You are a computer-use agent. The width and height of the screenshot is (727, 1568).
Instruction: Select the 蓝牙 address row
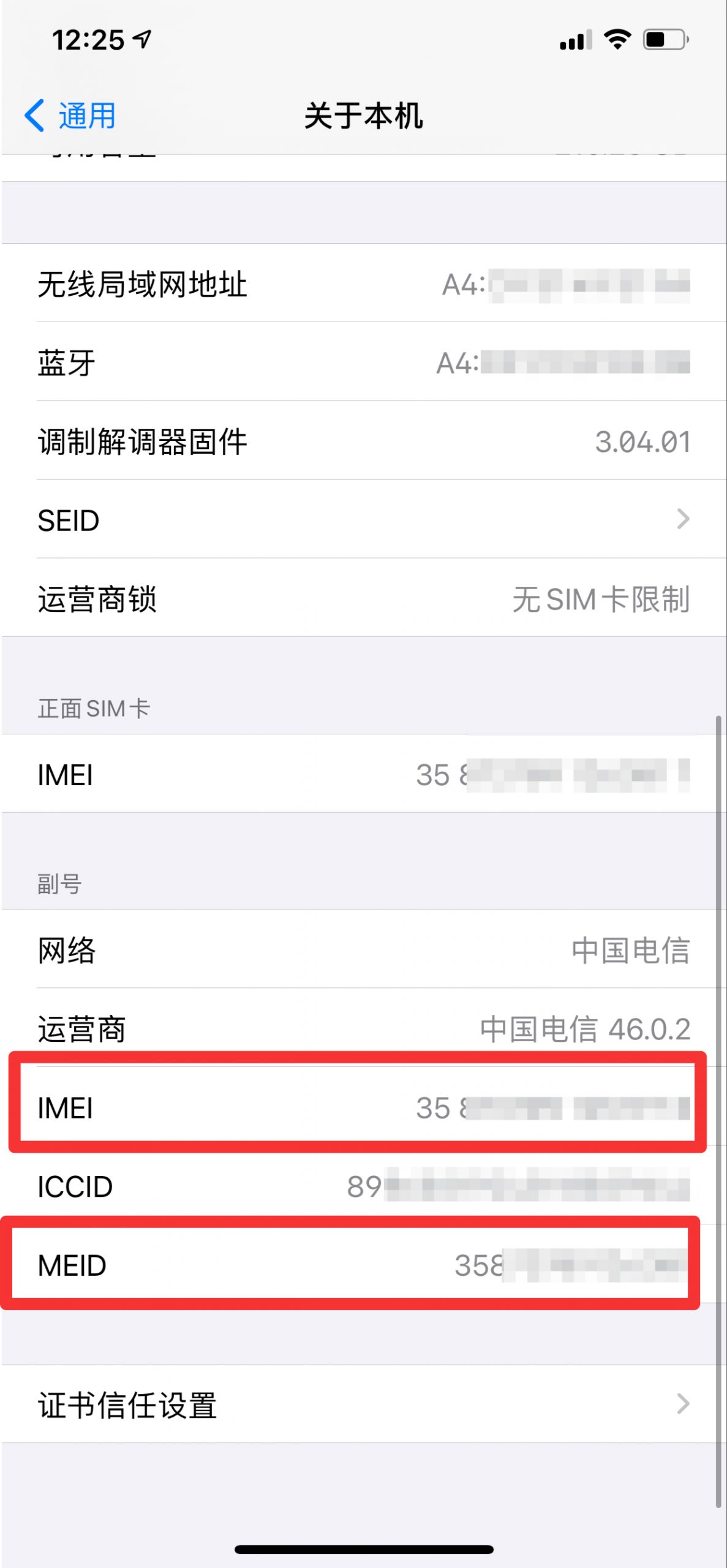(x=363, y=361)
